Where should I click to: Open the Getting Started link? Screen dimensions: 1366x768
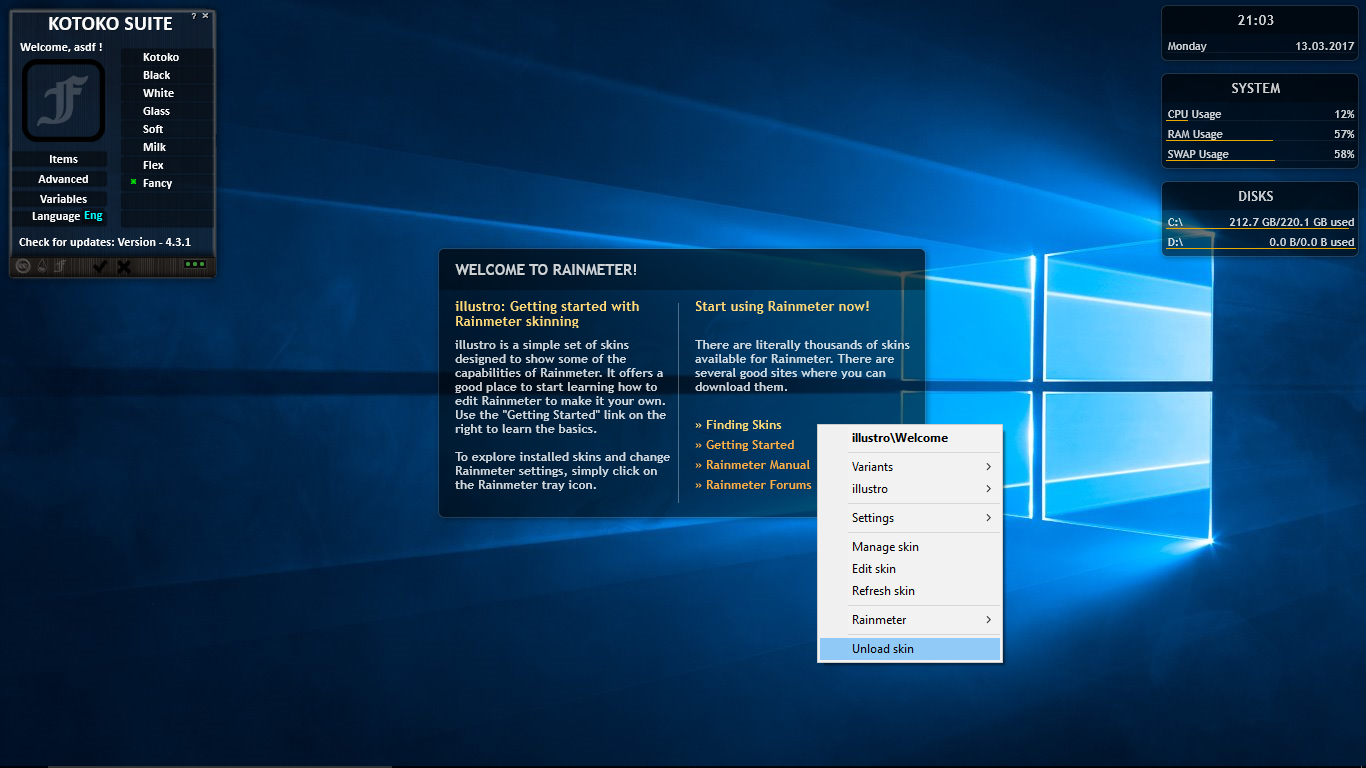(745, 445)
